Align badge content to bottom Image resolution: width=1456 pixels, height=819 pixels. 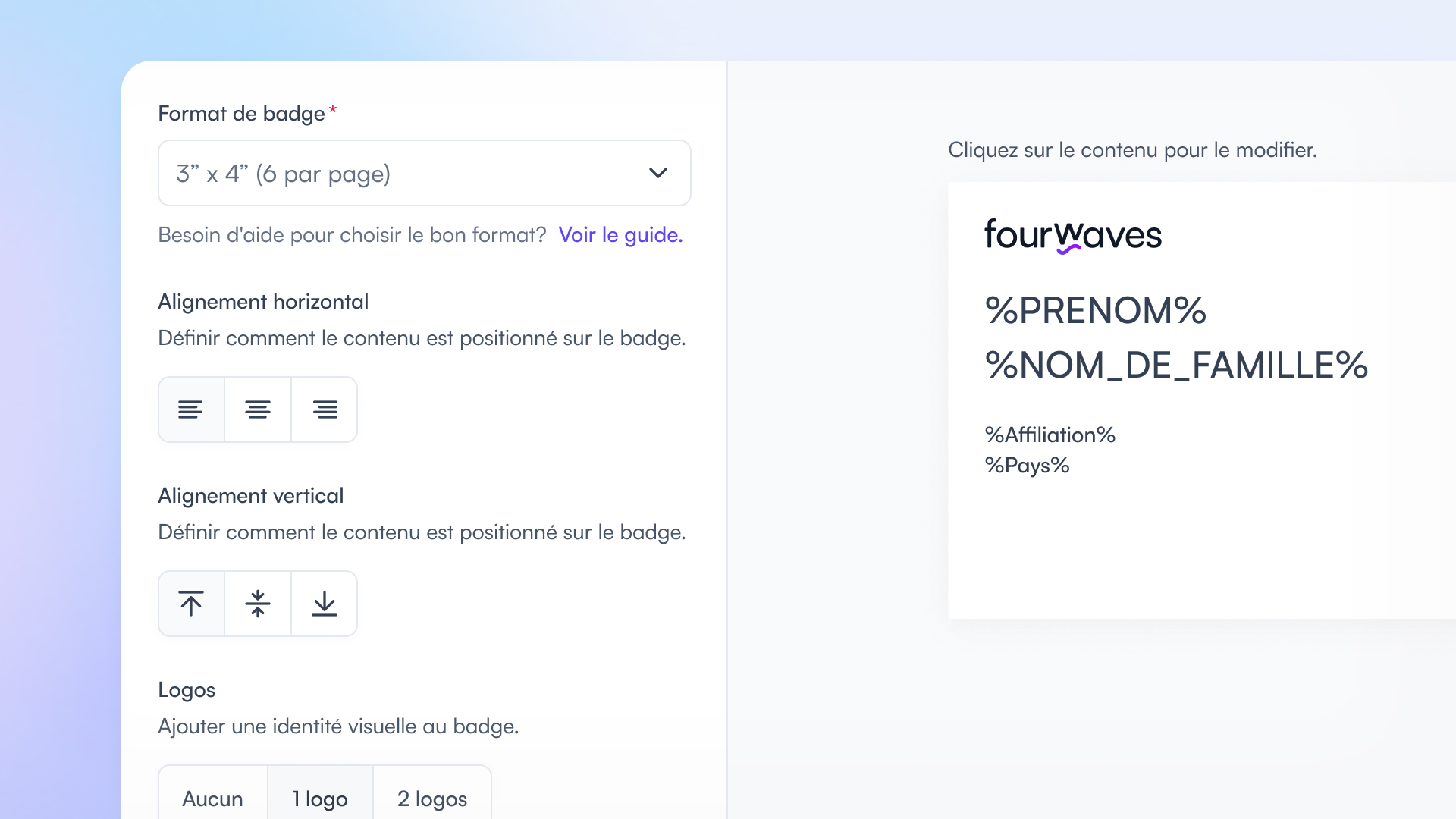click(x=325, y=604)
